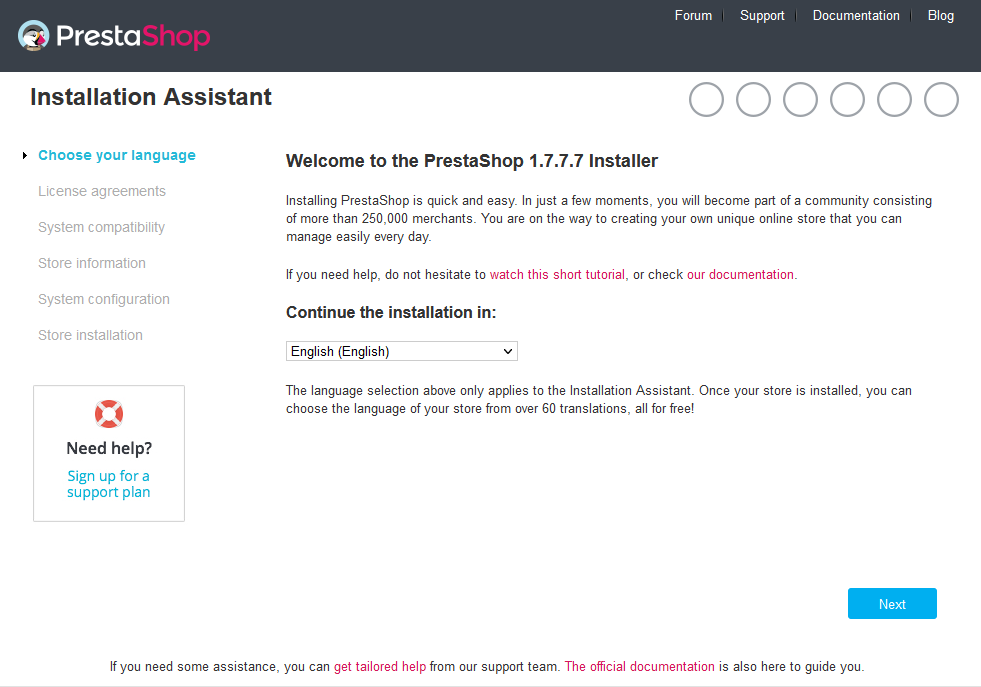The image size is (981, 687).
Task: Select License agreements step in sidebar
Action: coord(102,191)
